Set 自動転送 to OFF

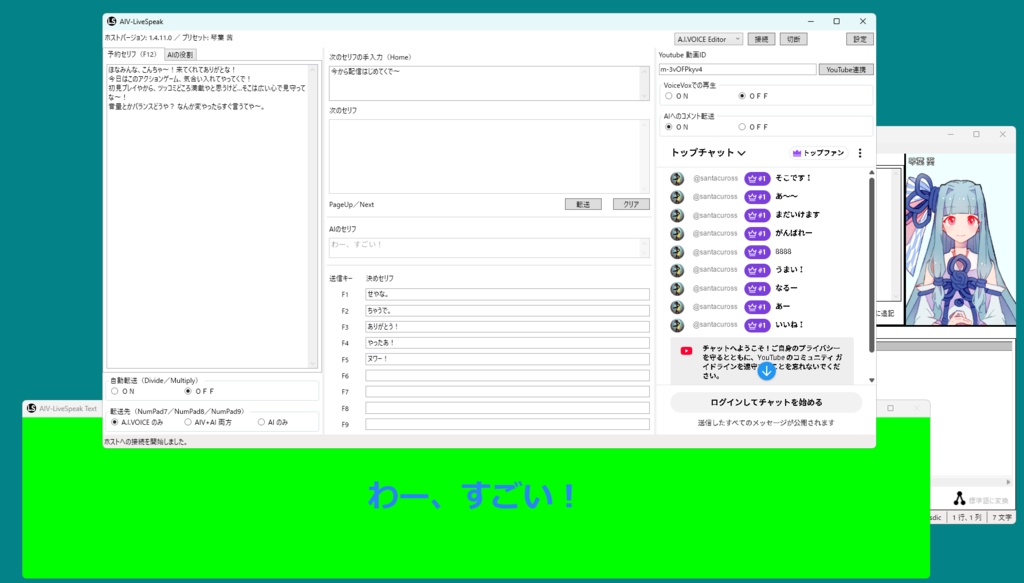188,391
